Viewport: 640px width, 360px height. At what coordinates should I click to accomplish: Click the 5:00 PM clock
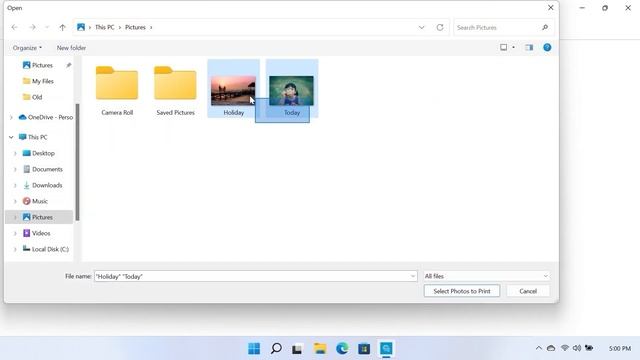tap(620, 349)
